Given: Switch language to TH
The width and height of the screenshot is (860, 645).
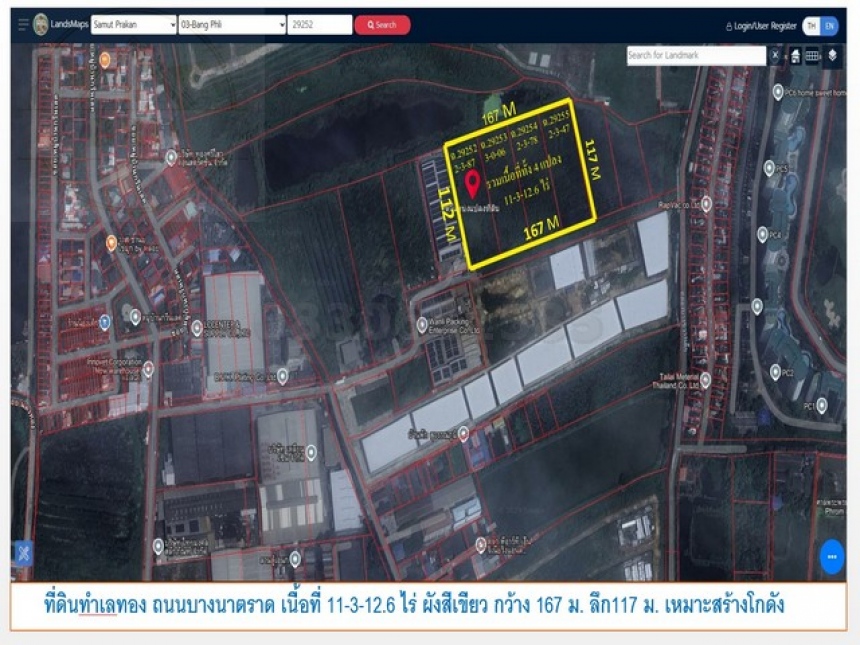Looking at the screenshot, I should coord(811,25).
